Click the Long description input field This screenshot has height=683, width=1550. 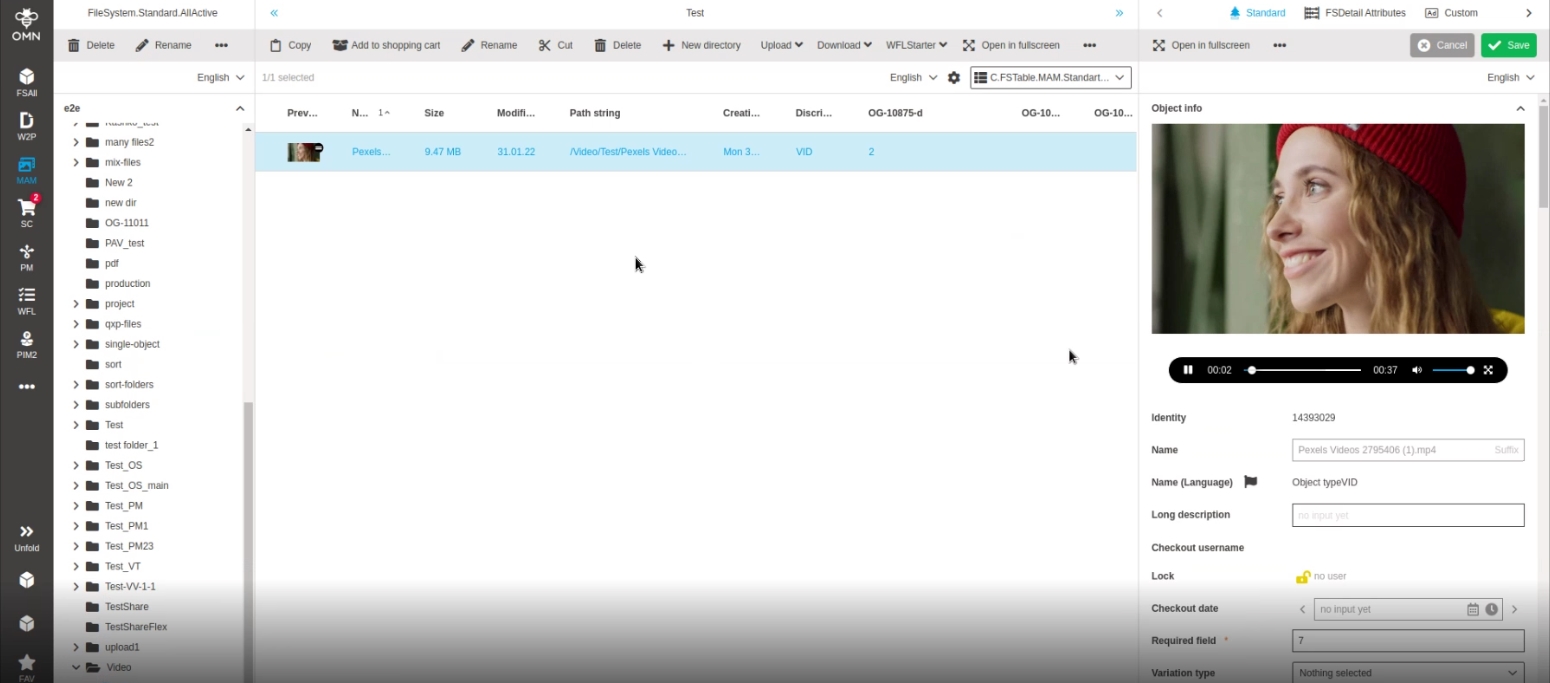1408,515
